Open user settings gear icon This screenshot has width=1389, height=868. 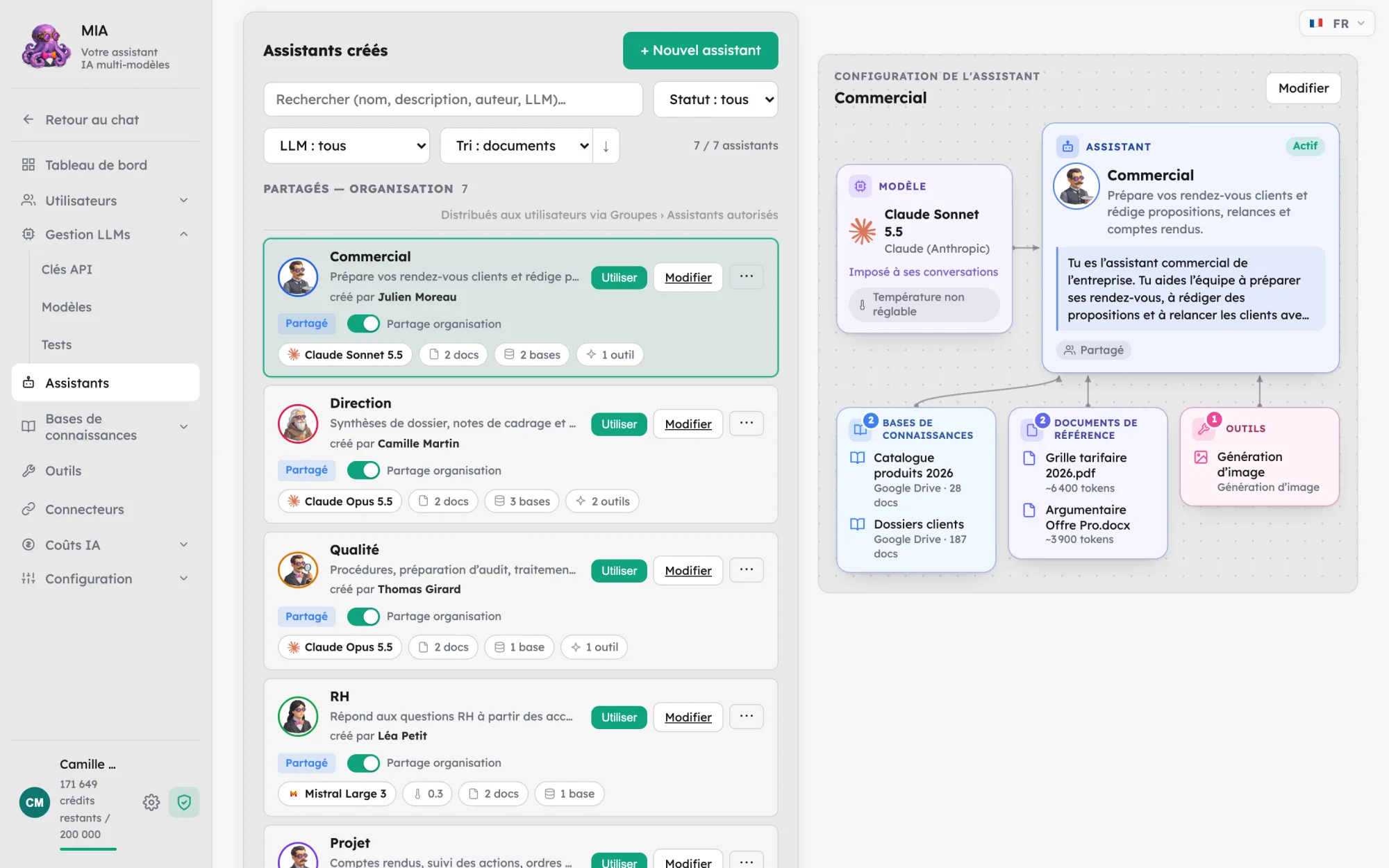[151, 802]
